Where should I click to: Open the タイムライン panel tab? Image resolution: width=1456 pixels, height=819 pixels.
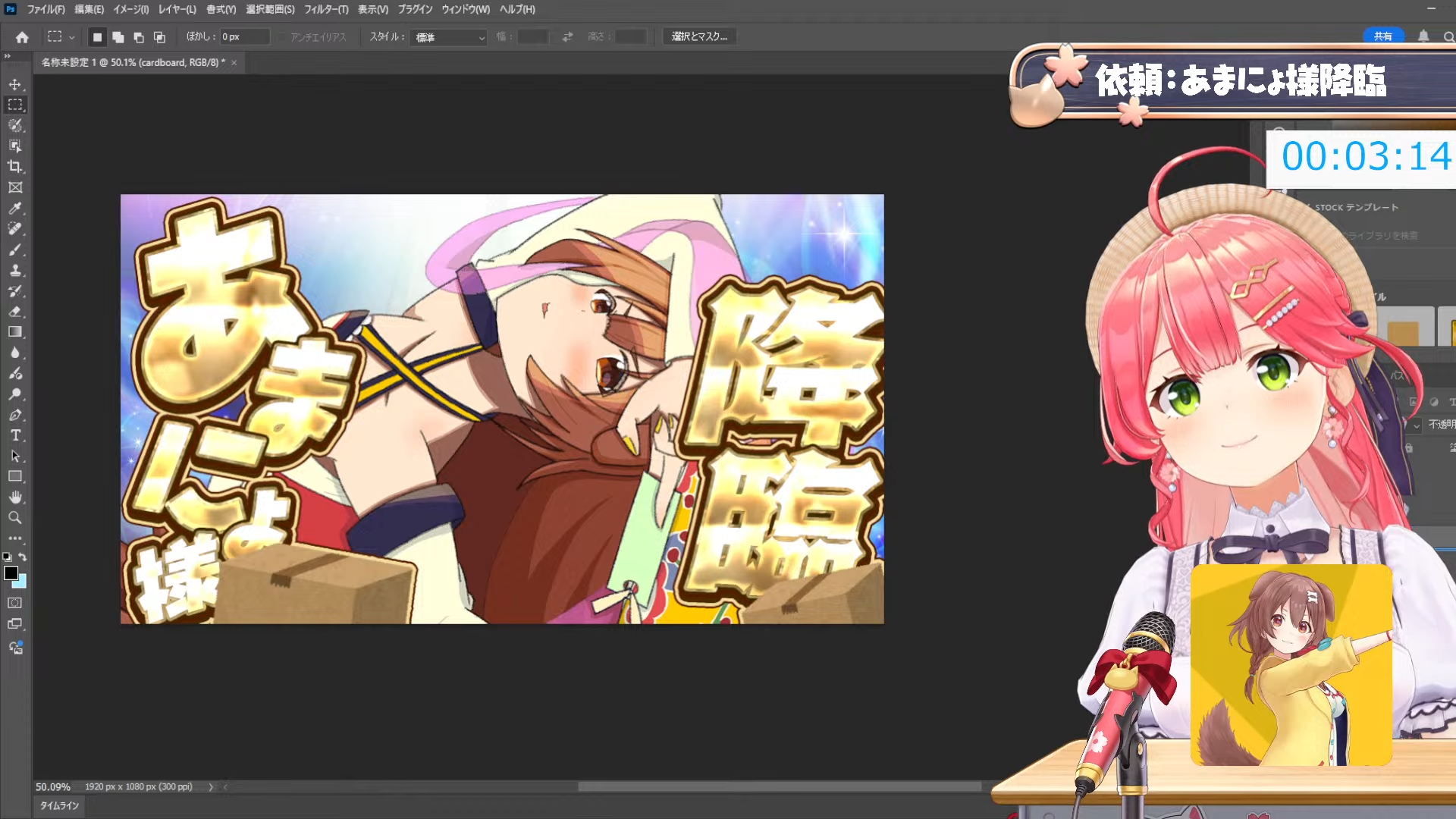coord(59,805)
